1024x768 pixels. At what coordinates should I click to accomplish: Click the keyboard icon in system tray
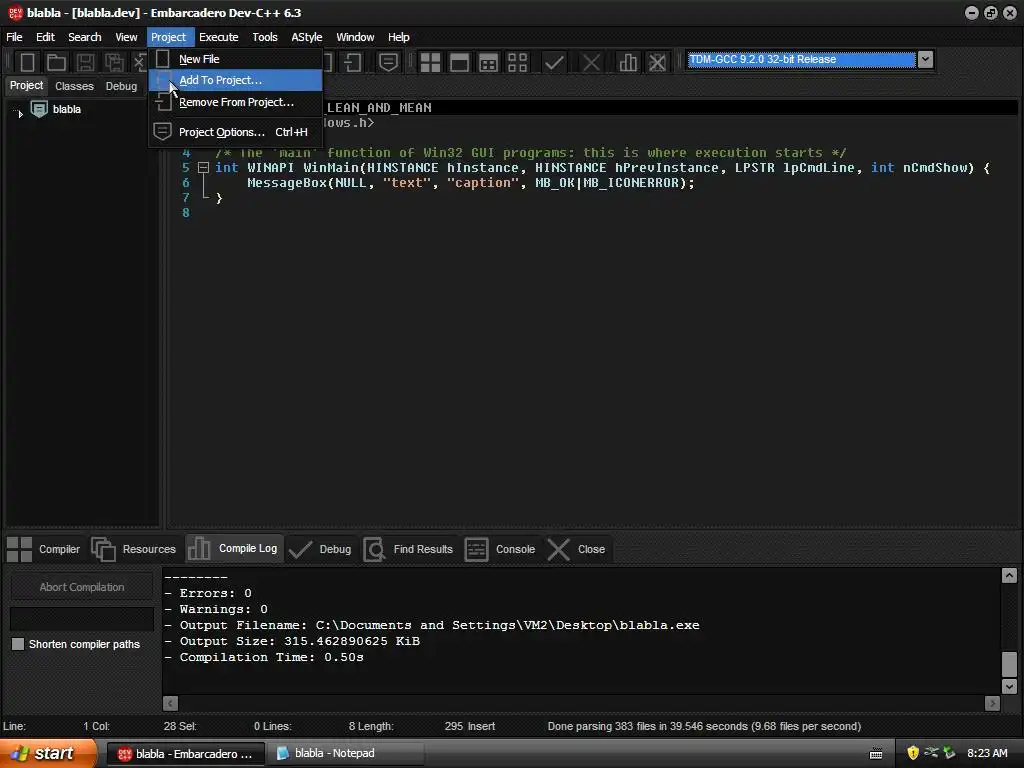click(x=876, y=754)
